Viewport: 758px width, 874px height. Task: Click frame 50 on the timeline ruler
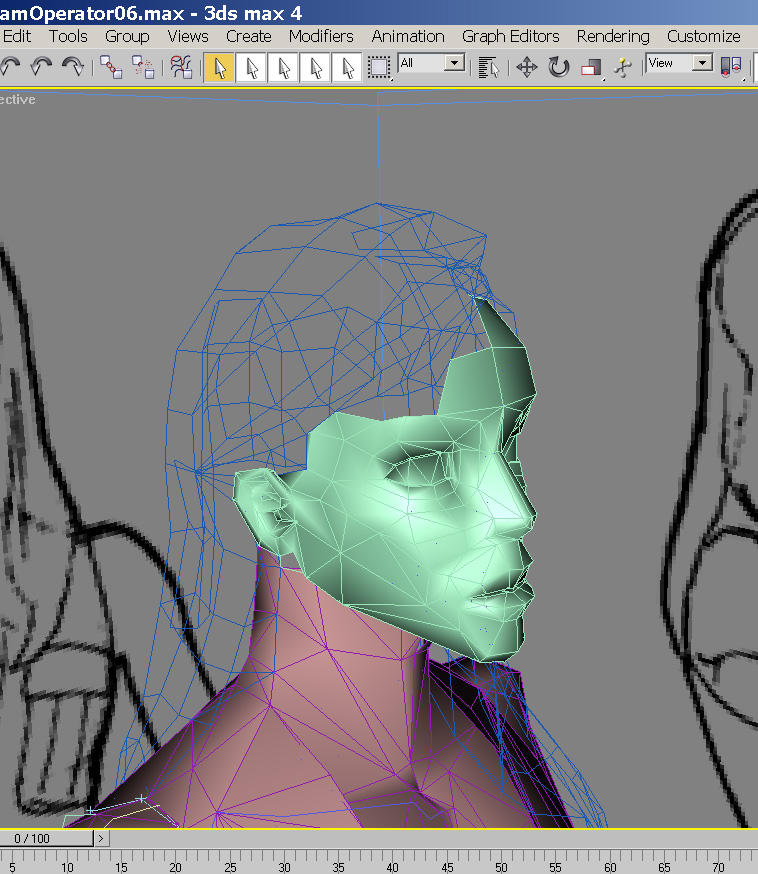[500, 860]
